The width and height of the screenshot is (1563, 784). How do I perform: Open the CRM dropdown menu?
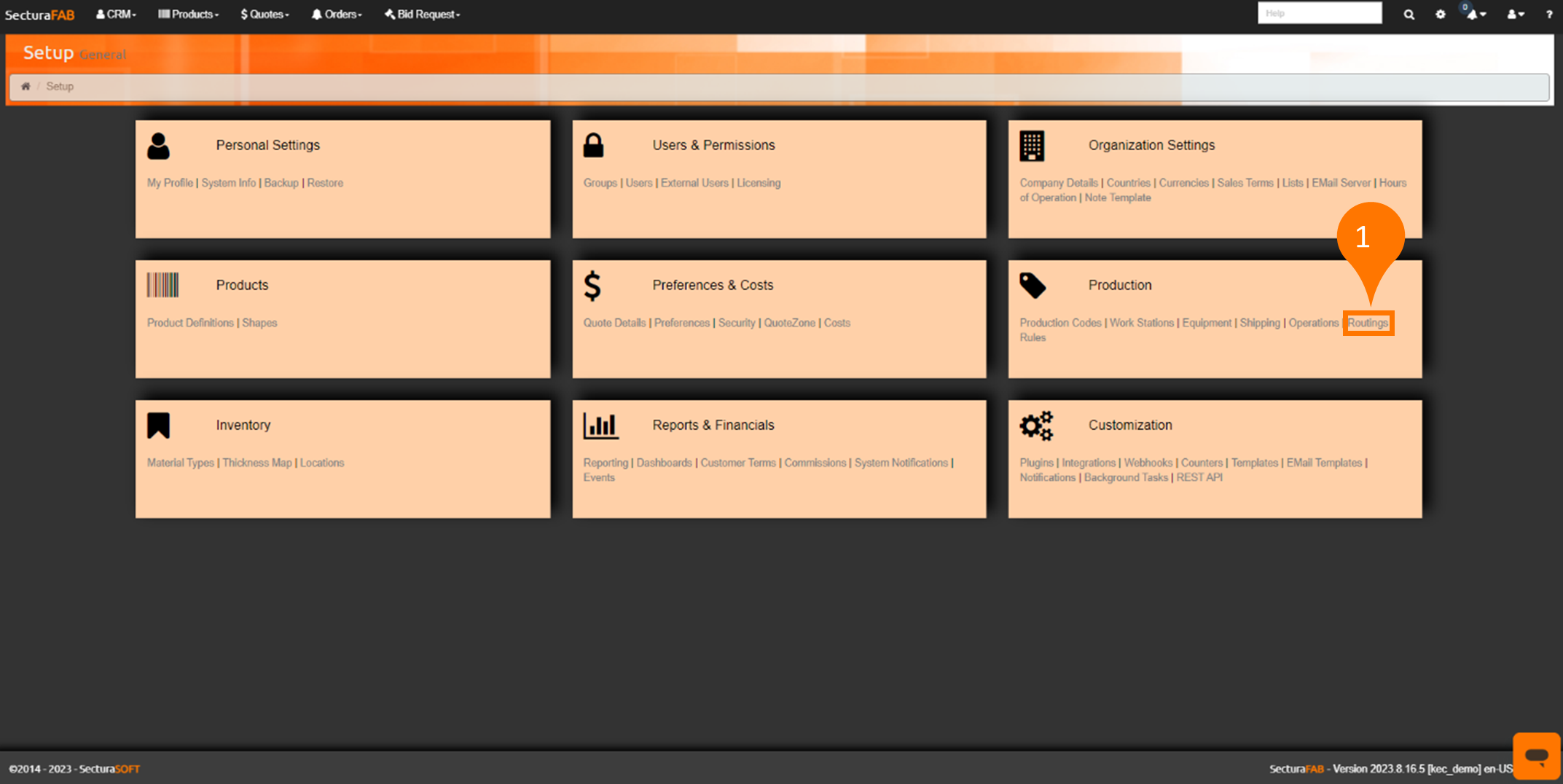click(x=117, y=15)
